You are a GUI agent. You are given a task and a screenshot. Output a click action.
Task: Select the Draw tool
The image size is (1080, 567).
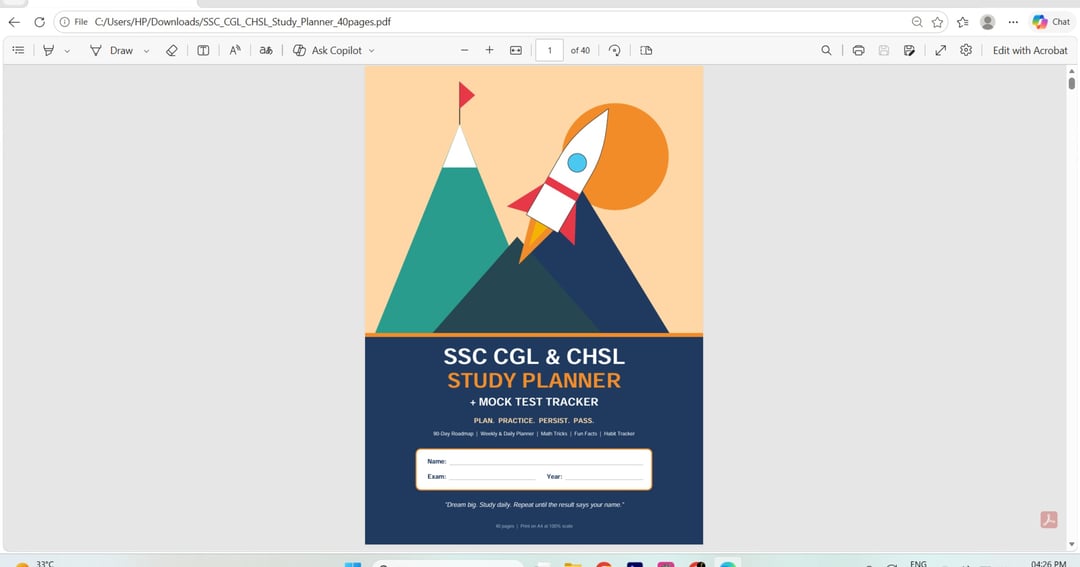point(112,50)
